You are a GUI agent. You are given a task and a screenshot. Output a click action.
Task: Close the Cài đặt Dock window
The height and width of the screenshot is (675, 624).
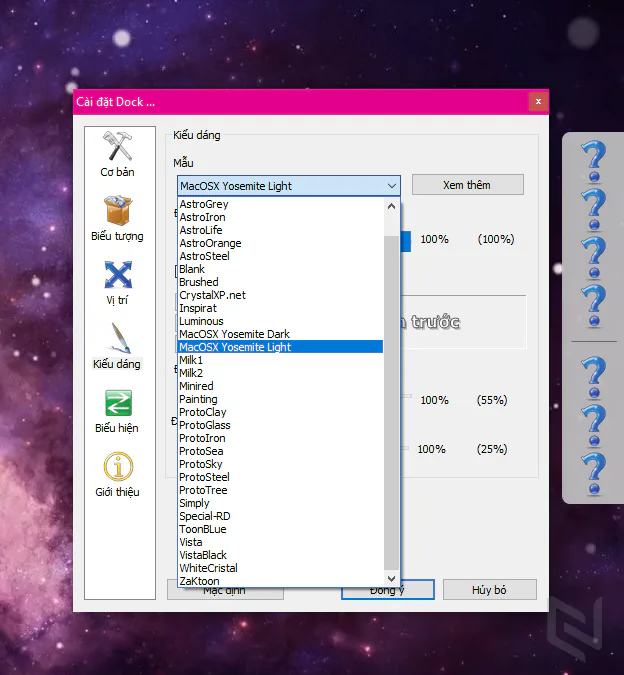[x=538, y=102]
